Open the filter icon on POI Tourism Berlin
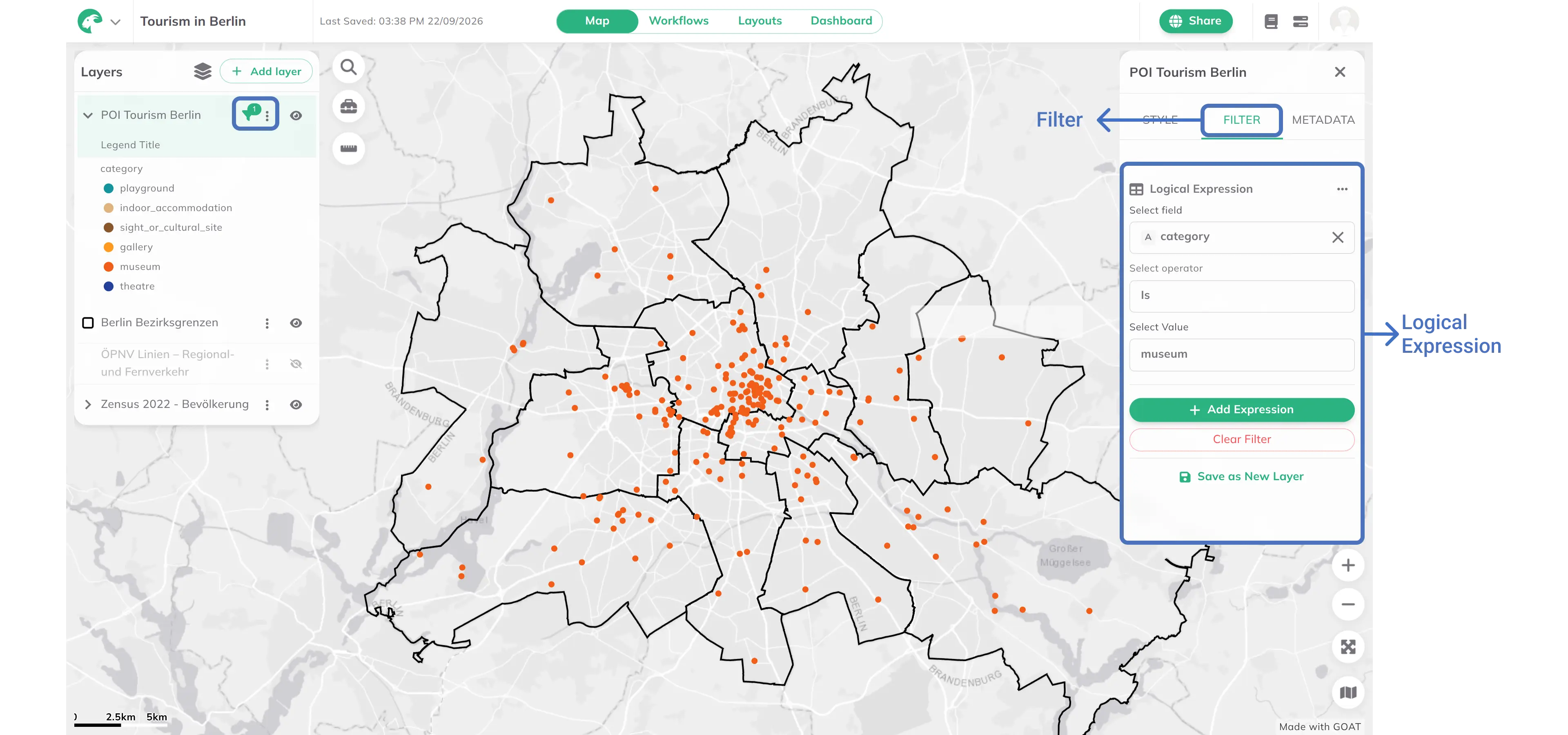The image size is (1568, 735). click(251, 113)
